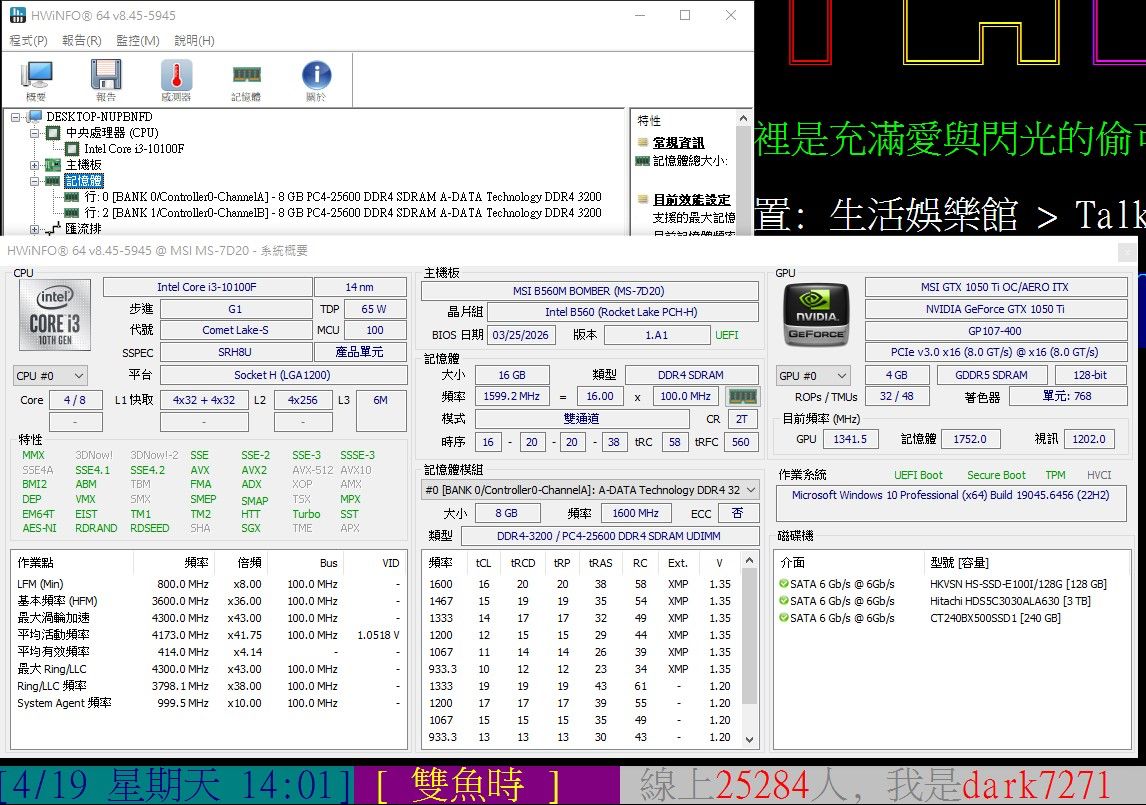Viewport: 1146px width, 805px height.
Task: Click the 記憶體 memory toolbar icon
Action: click(x=246, y=80)
